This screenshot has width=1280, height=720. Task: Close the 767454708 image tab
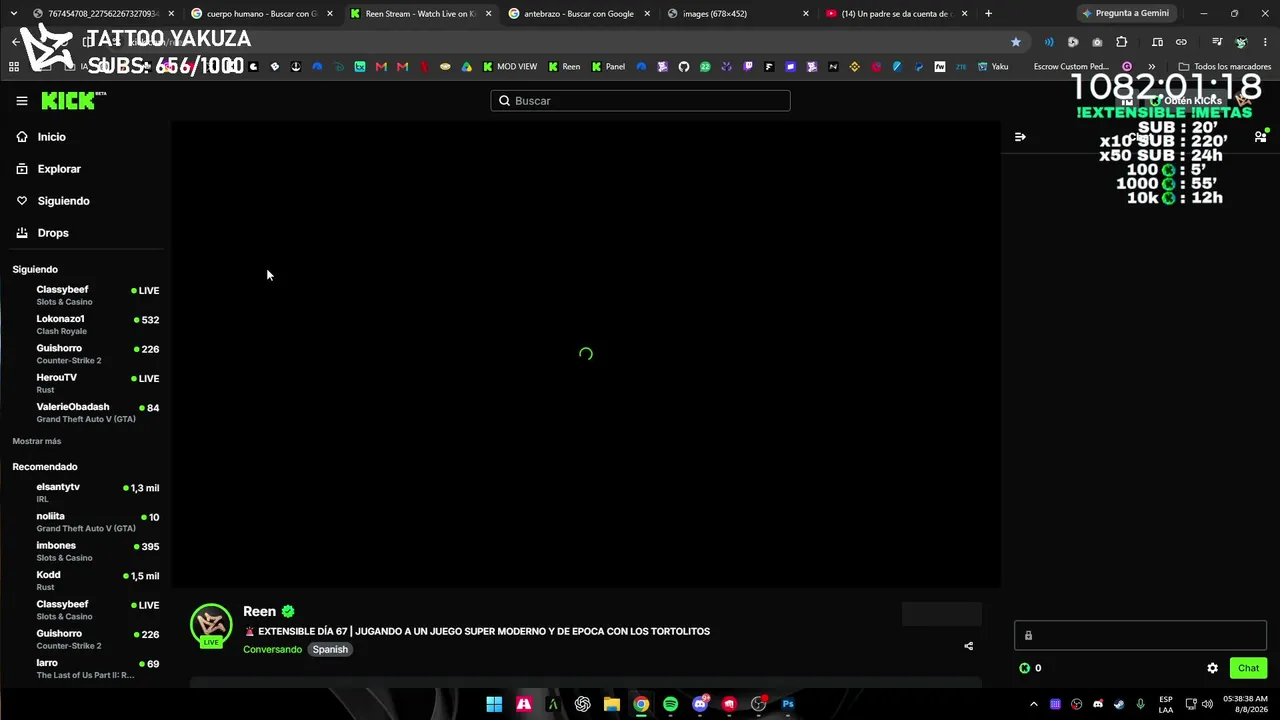tap(171, 14)
